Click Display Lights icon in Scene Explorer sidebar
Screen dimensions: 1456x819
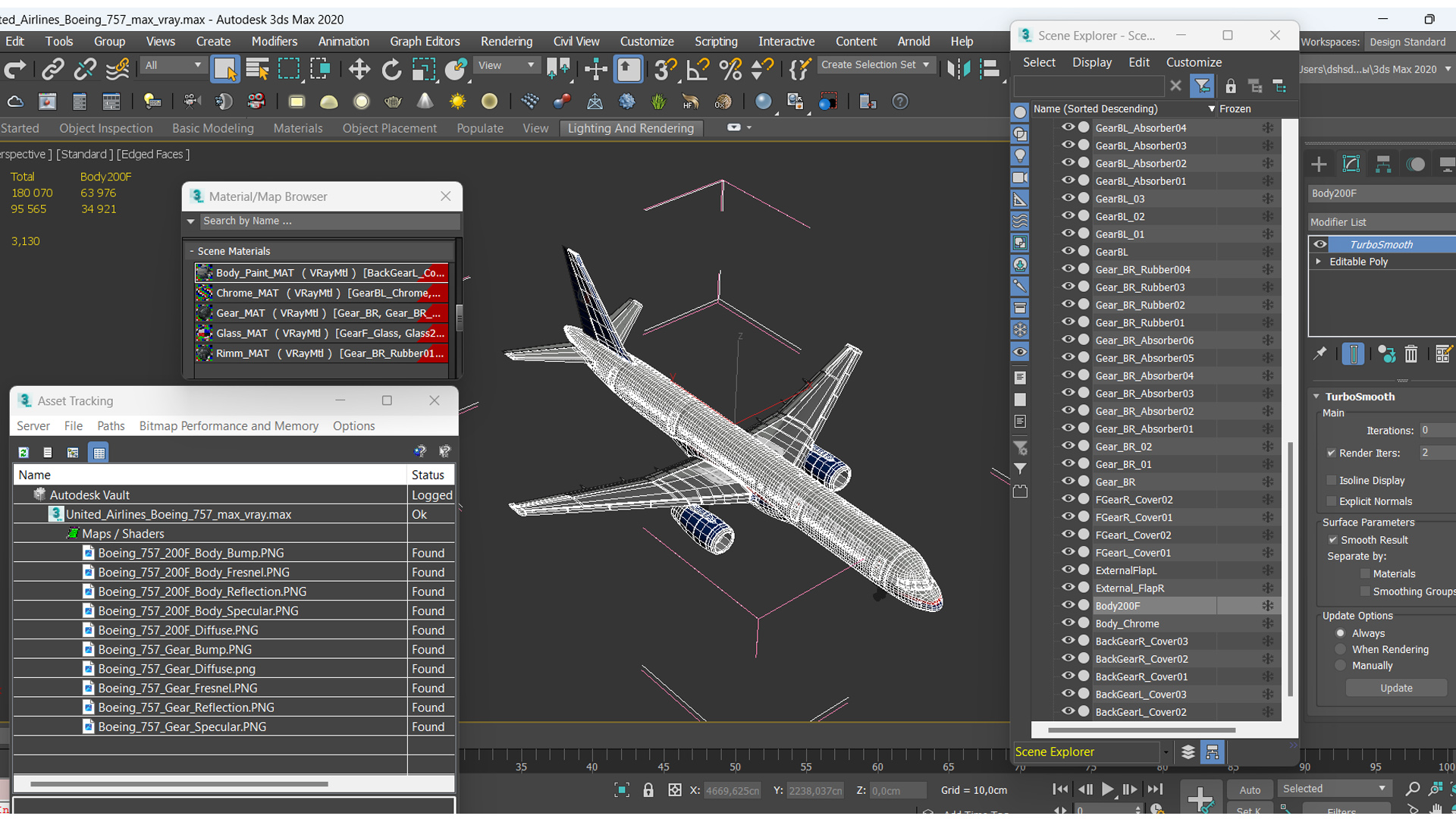[x=1020, y=155]
